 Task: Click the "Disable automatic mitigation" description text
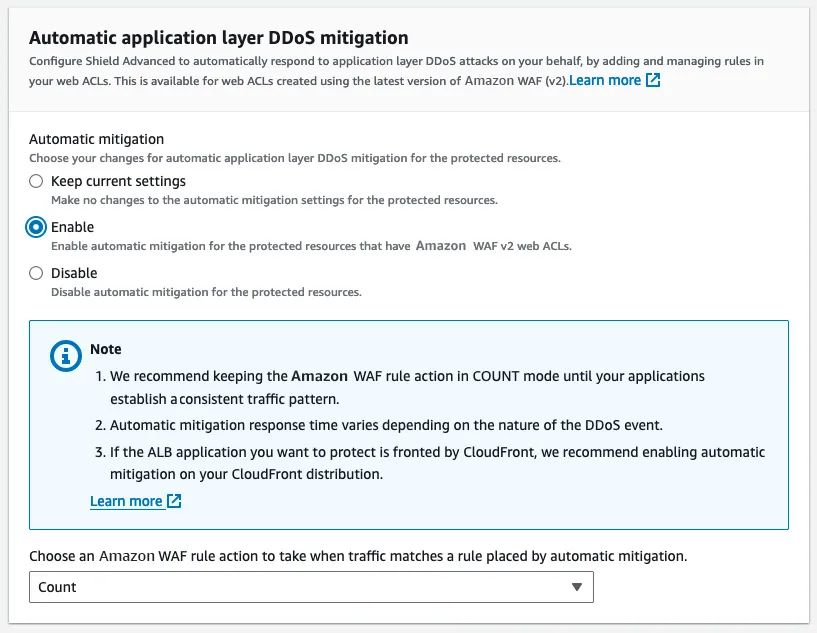pyautogui.click(x=206, y=292)
